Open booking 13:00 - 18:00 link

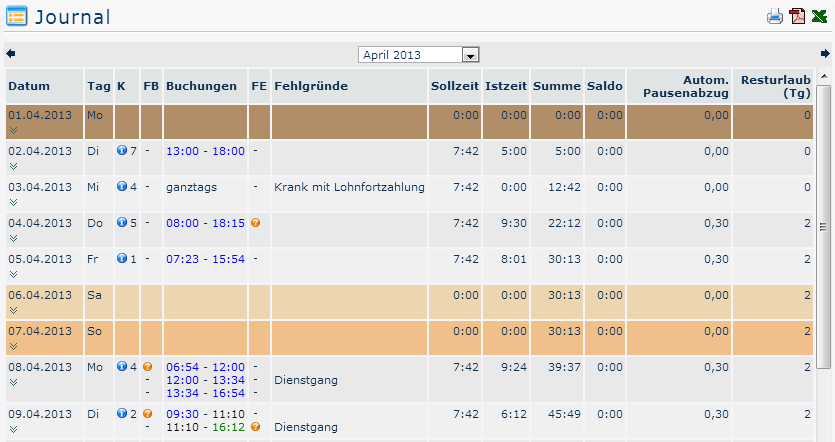[x=205, y=151]
